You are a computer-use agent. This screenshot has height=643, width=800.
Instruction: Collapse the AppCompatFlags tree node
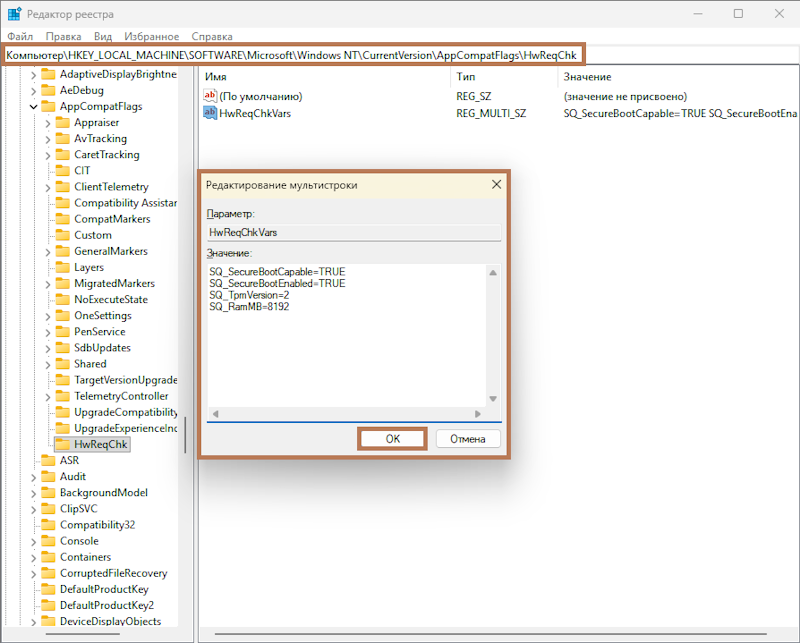(x=33, y=106)
